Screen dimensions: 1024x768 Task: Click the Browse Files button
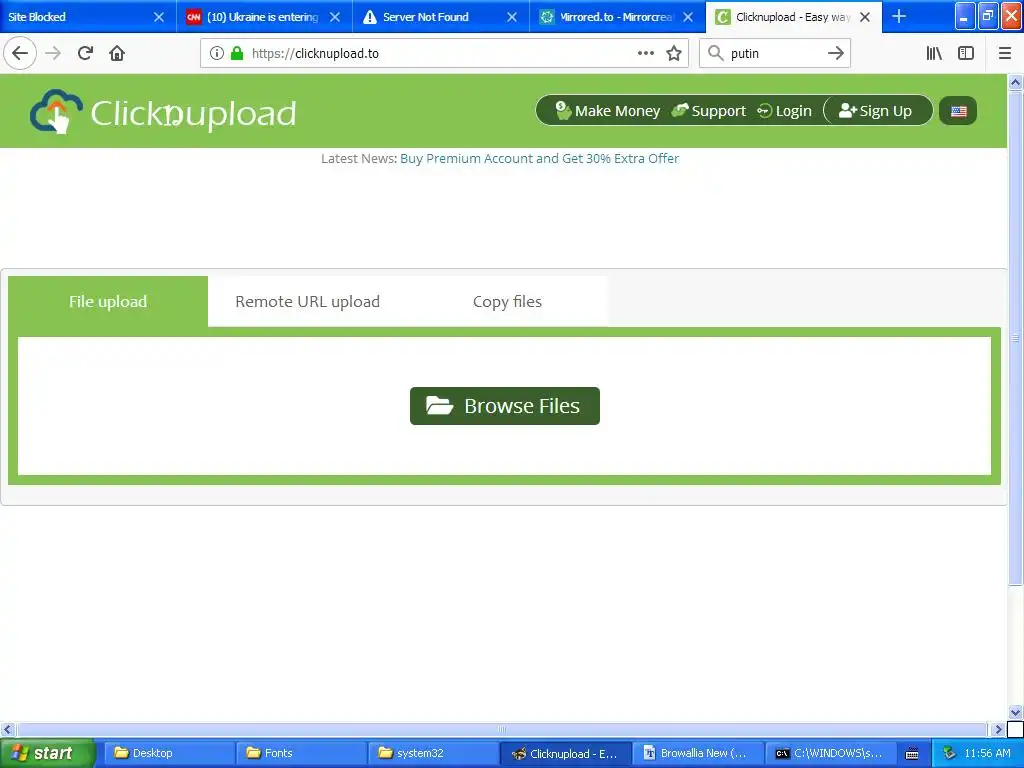(x=505, y=406)
